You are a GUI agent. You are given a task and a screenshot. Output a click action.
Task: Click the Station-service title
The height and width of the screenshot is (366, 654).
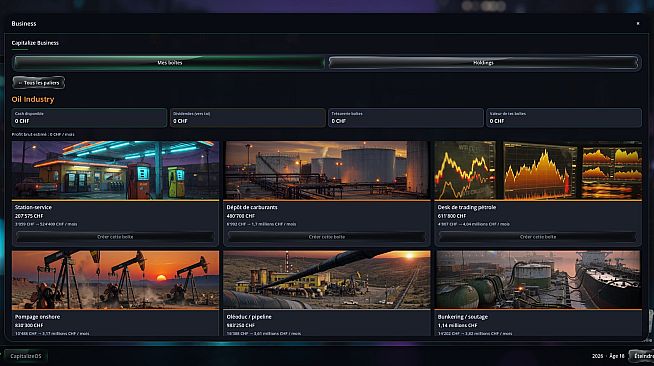pos(33,207)
